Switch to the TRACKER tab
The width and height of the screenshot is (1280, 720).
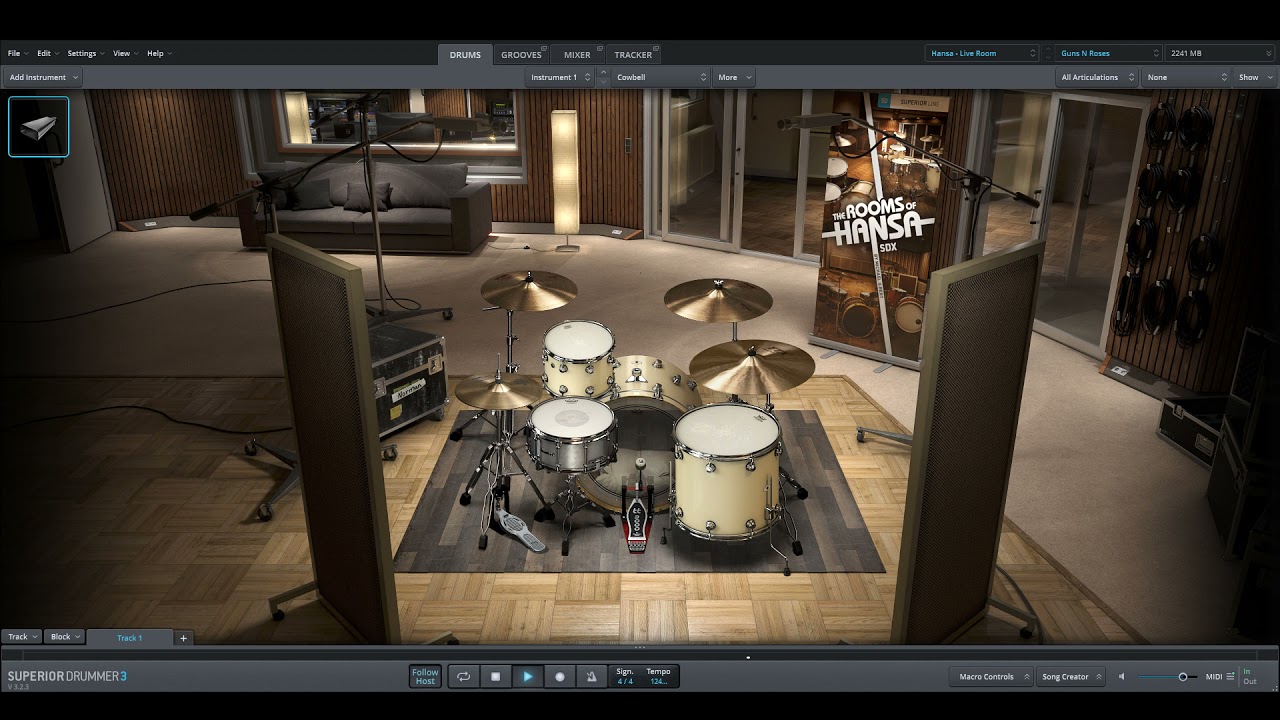click(633, 55)
